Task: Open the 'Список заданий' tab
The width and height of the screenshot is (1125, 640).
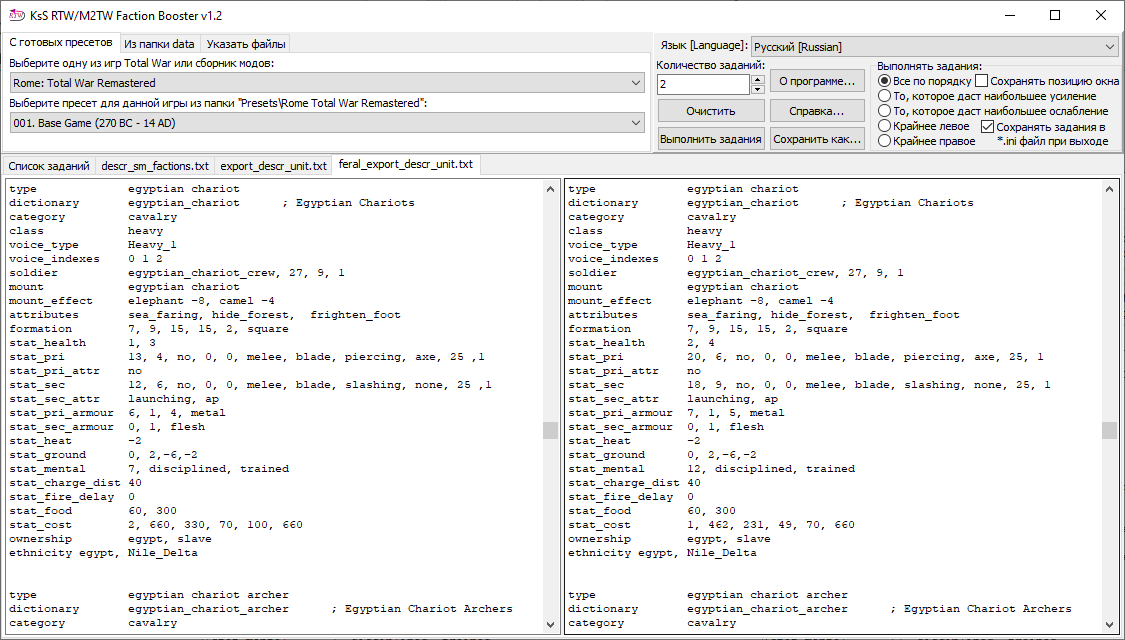Action: (48, 165)
